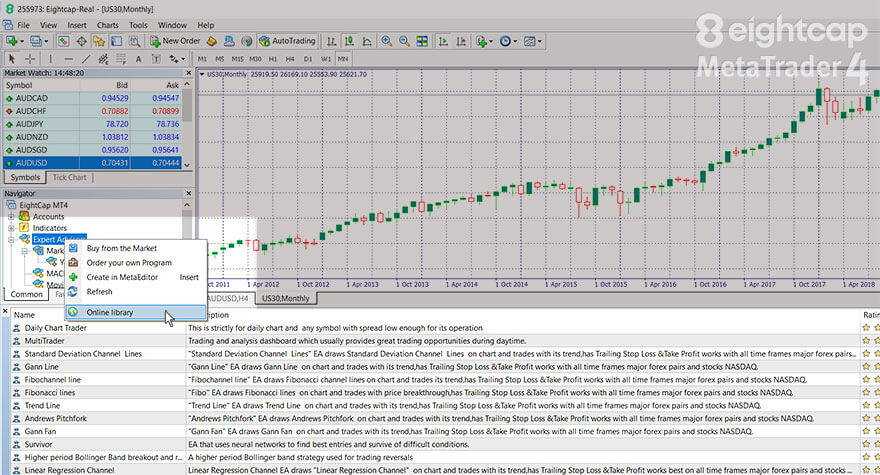Image resolution: width=880 pixels, height=475 pixels.
Task: Open the File menu
Action: pyautogui.click(x=24, y=25)
